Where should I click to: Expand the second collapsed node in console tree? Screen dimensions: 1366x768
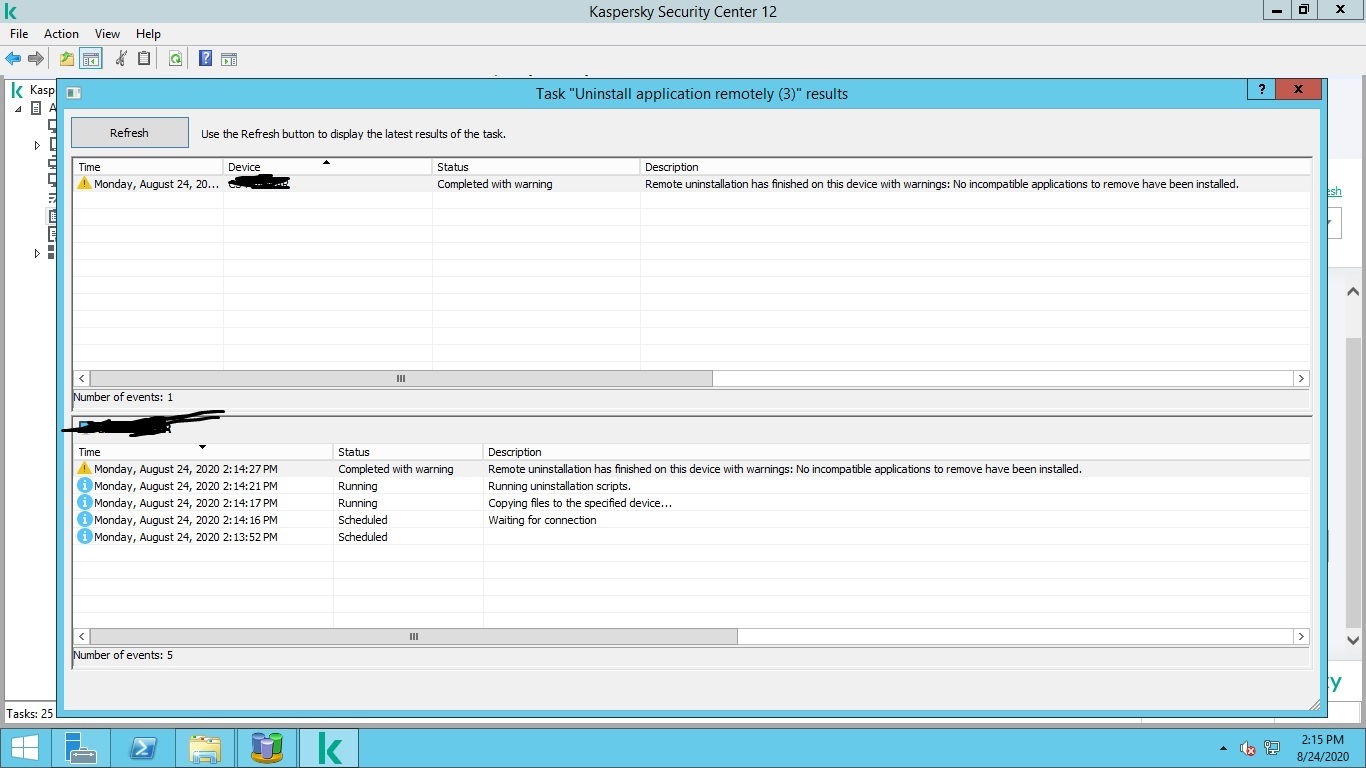37,146
